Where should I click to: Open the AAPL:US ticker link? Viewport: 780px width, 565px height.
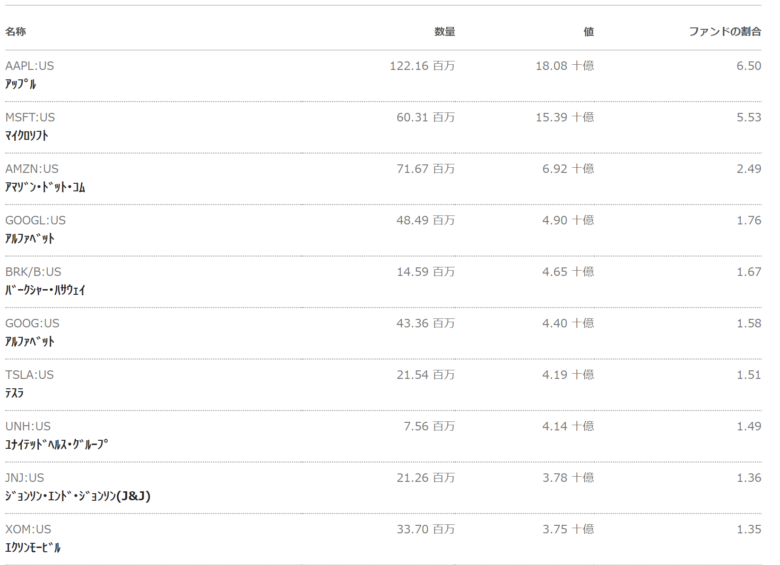click(x=29, y=66)
